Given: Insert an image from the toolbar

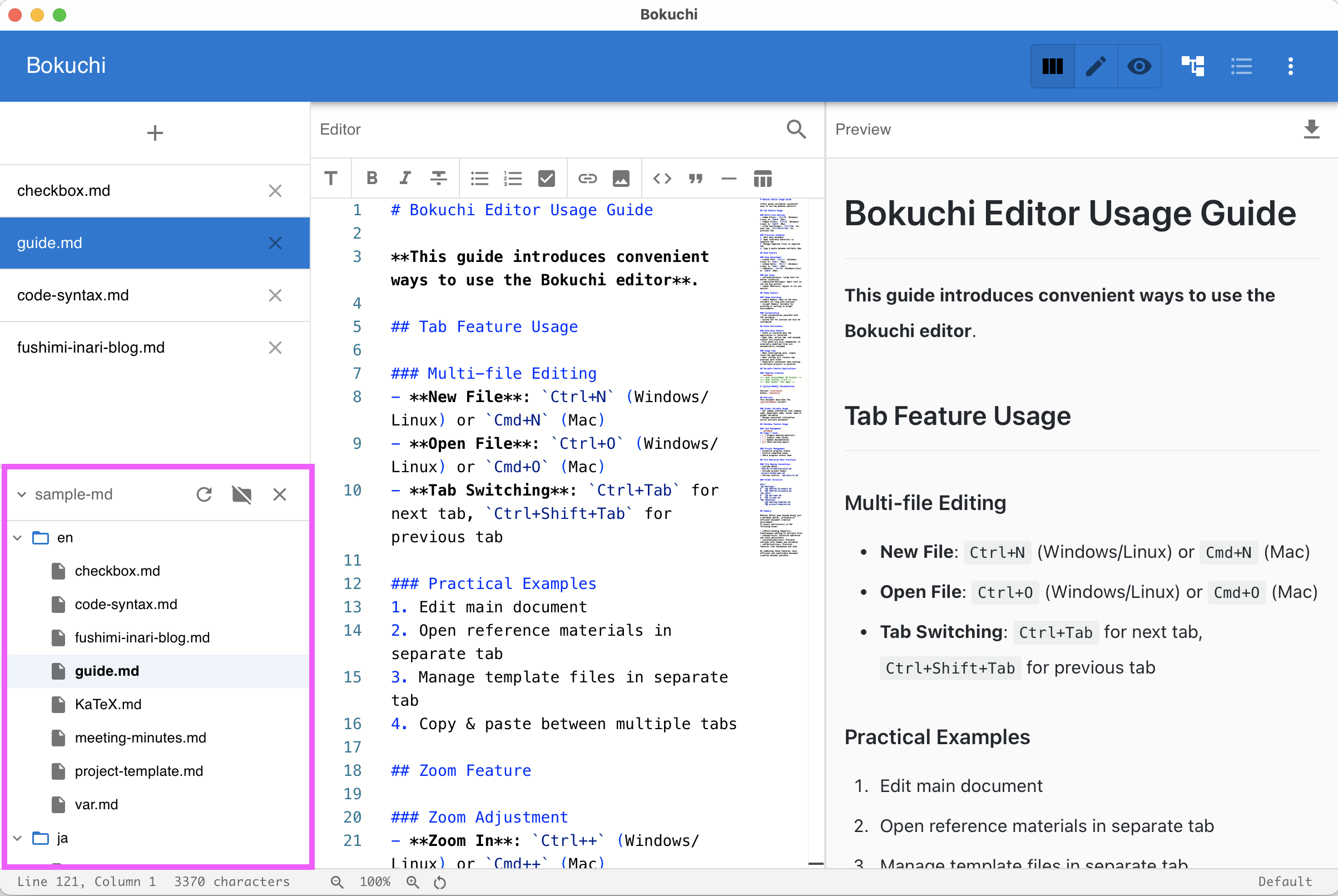Looking at the screenshot, I should (x=621, y=179).
